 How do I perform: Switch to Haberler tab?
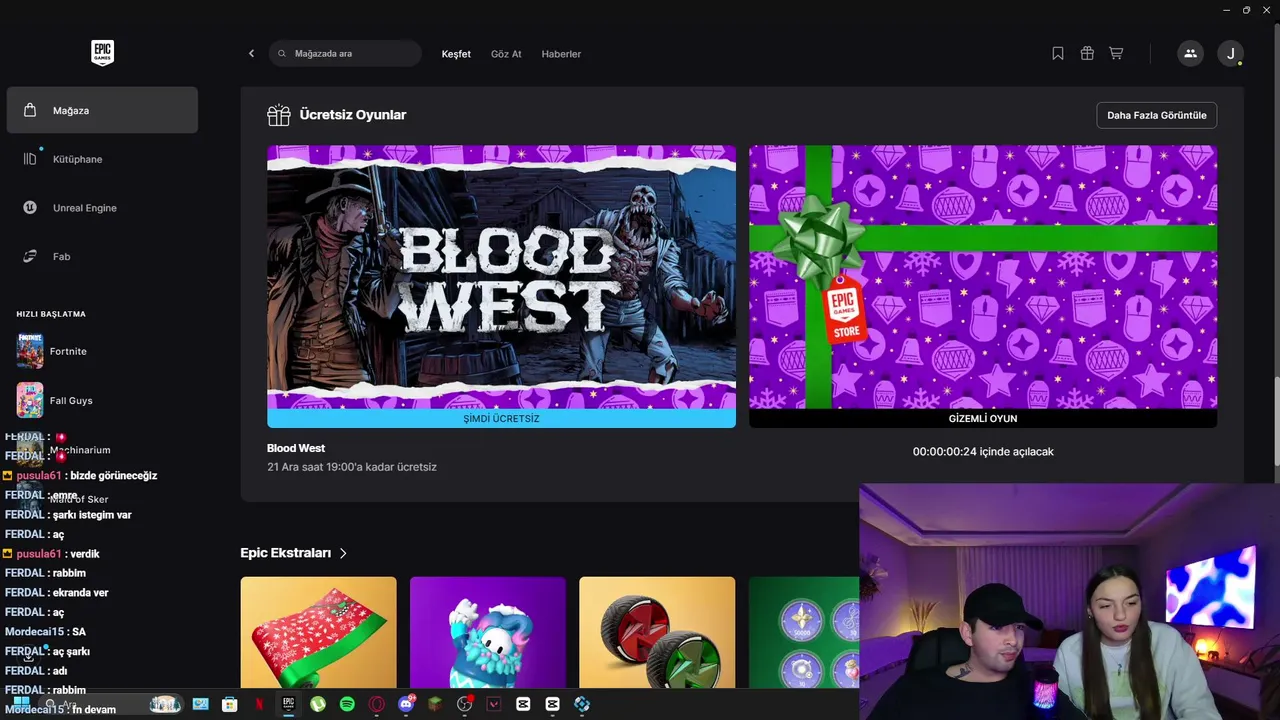561,54
